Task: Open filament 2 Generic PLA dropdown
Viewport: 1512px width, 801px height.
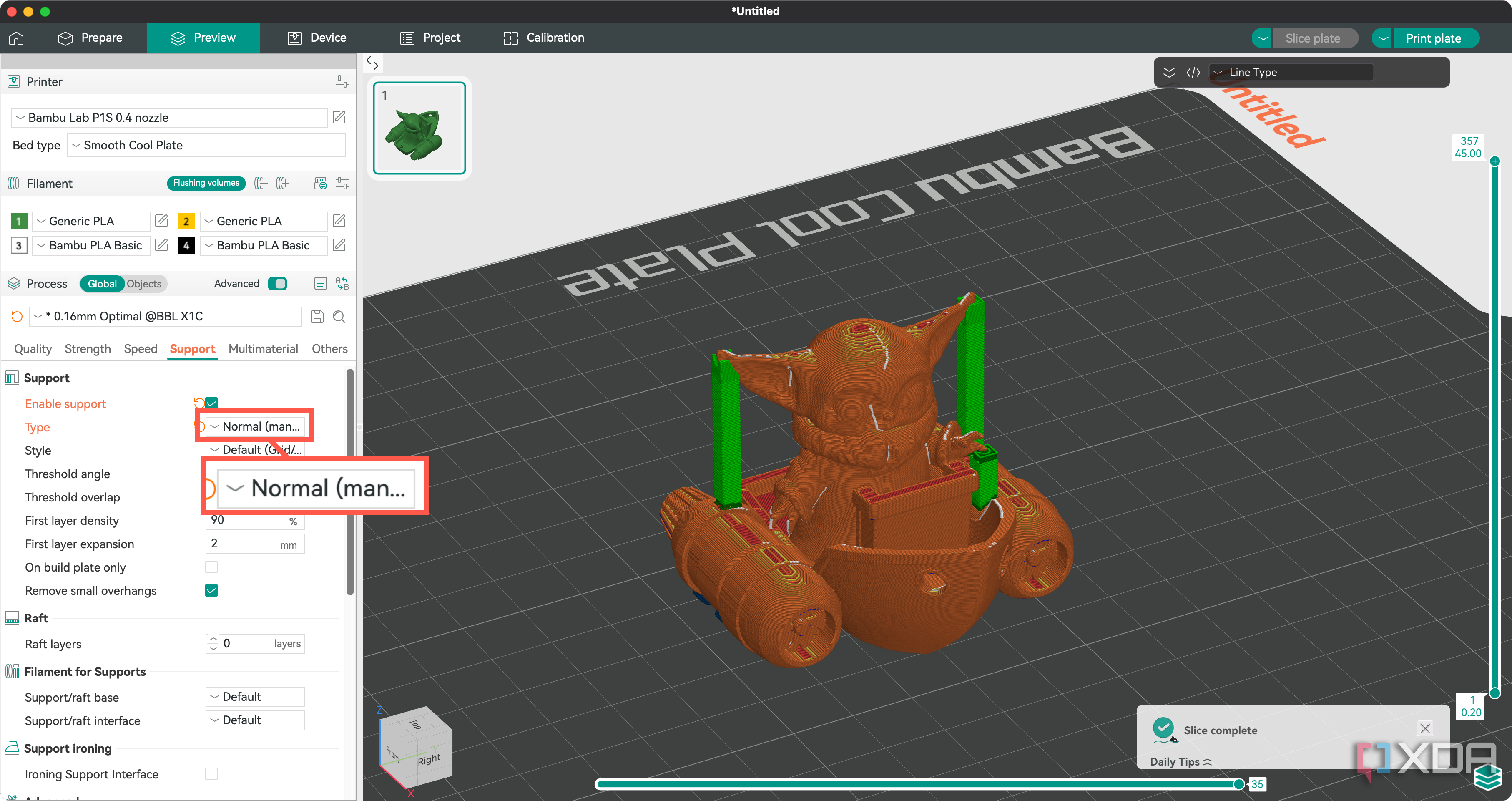Action: [x=264, y=221]
